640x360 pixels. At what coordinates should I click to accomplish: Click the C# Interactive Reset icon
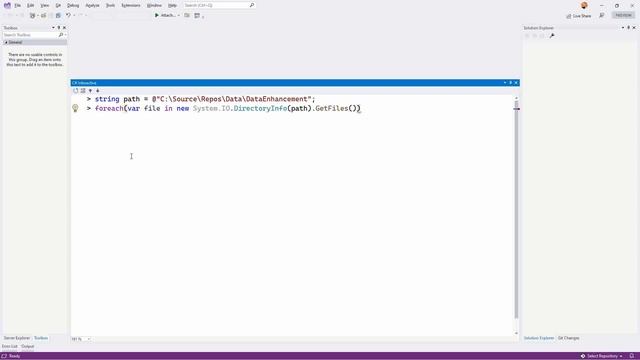76,91
